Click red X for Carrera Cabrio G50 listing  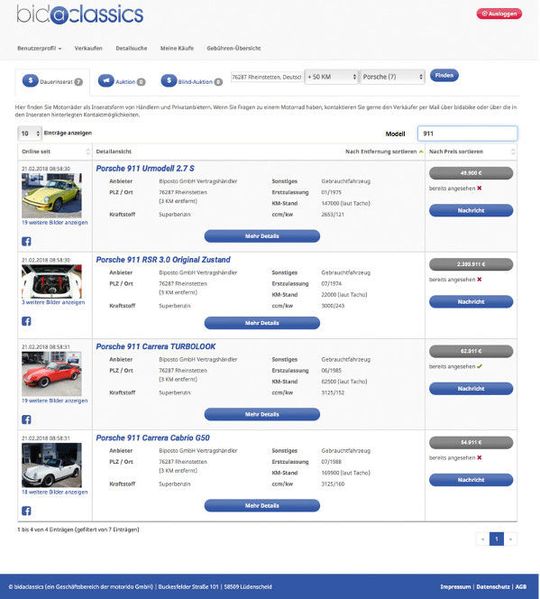(x=479, y=458)
